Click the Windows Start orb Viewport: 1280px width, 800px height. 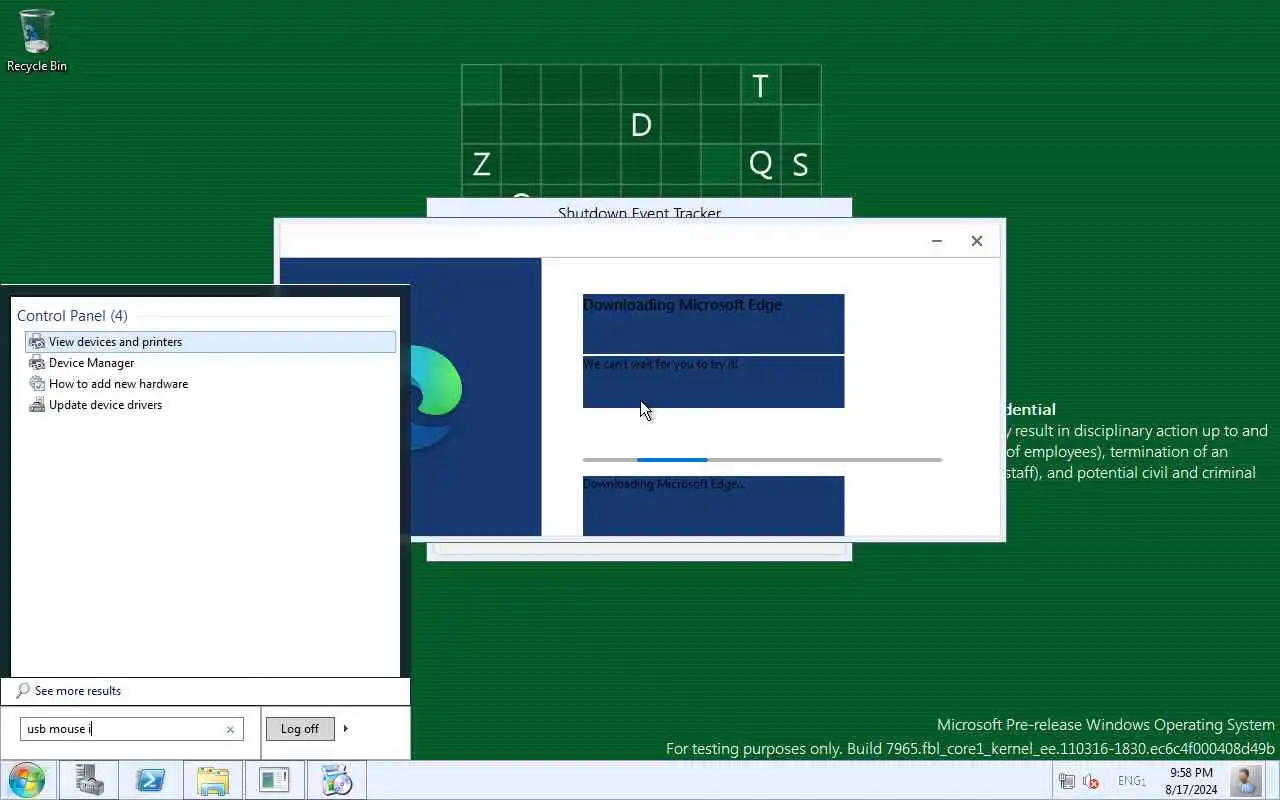pyautogui.click(x=27, y=780)
